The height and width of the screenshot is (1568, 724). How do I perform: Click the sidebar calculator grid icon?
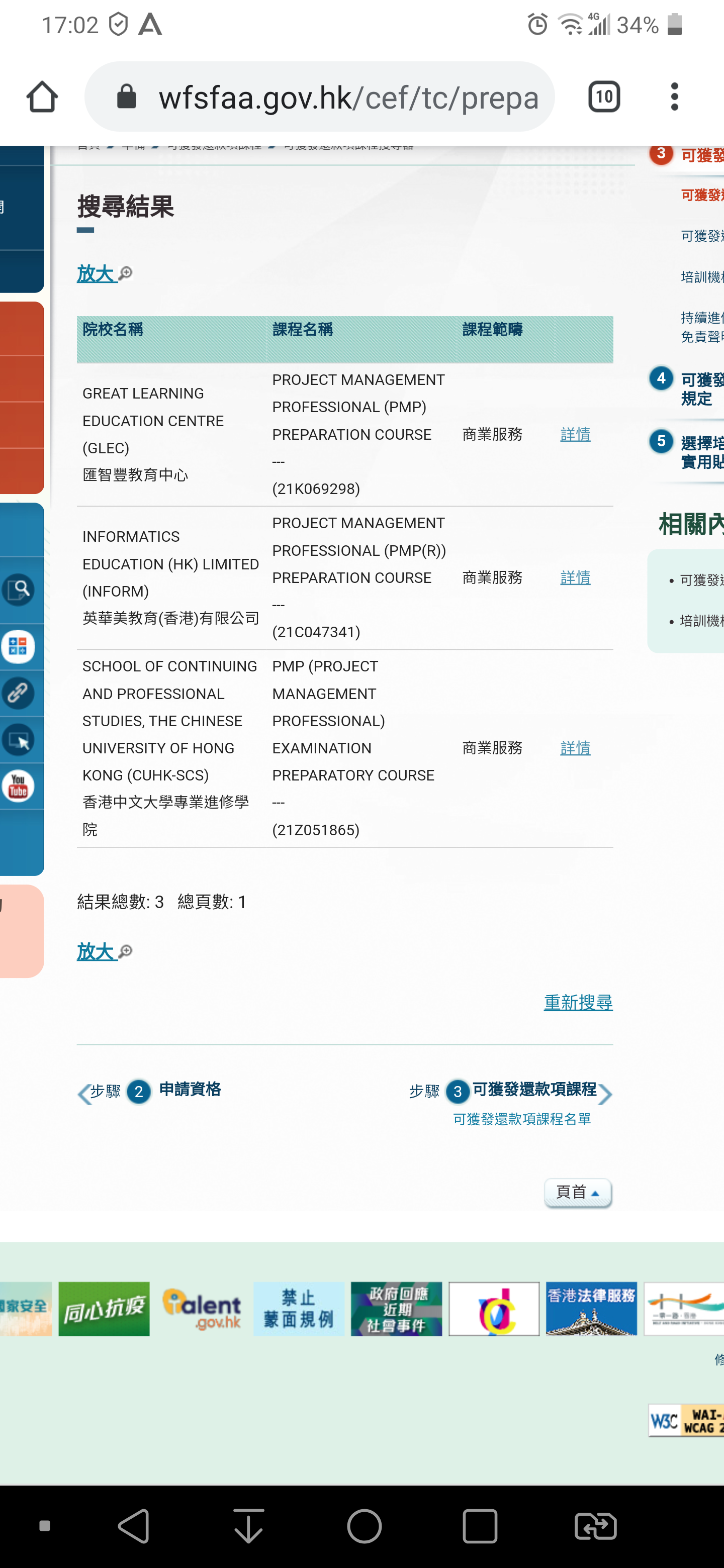coord(18,646)
